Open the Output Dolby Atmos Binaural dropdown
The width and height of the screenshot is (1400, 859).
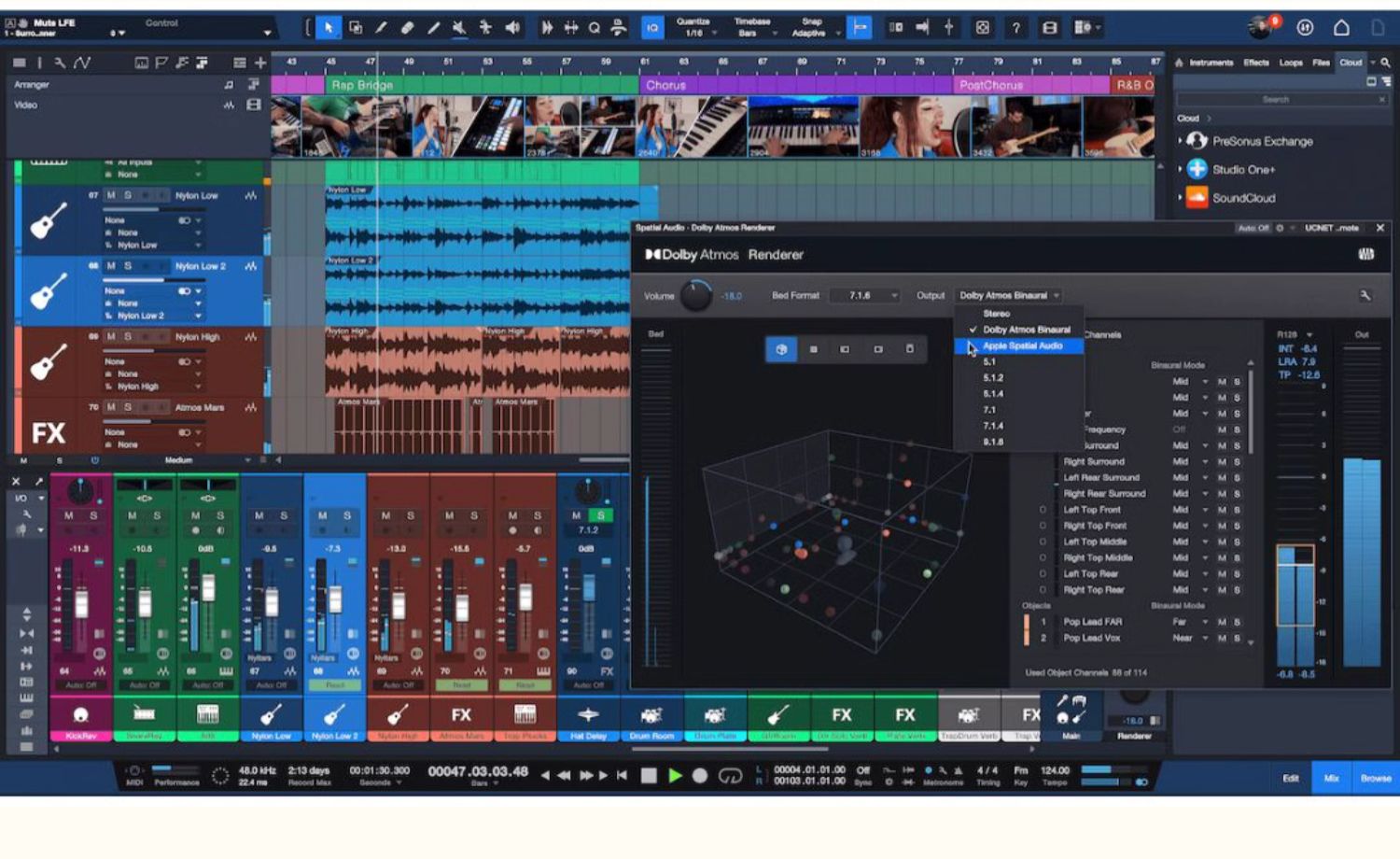[1009, 296]
